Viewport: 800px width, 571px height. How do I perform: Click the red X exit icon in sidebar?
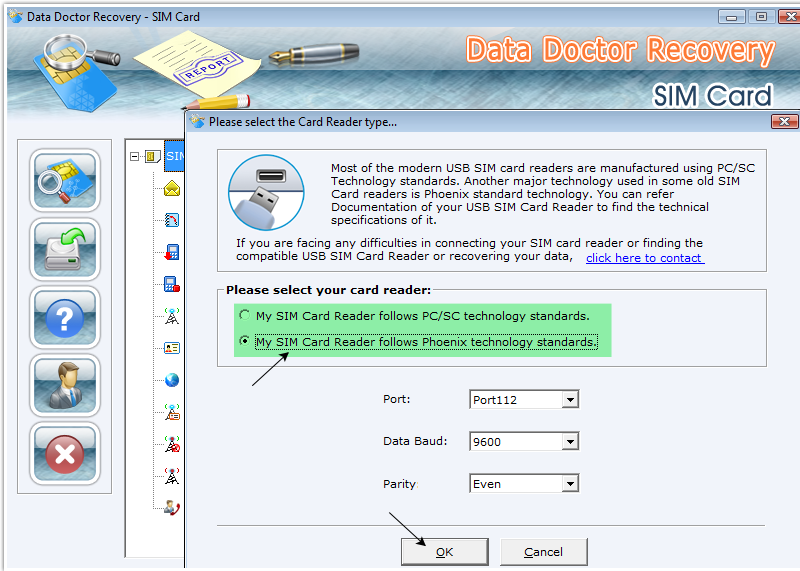[65, 454]
